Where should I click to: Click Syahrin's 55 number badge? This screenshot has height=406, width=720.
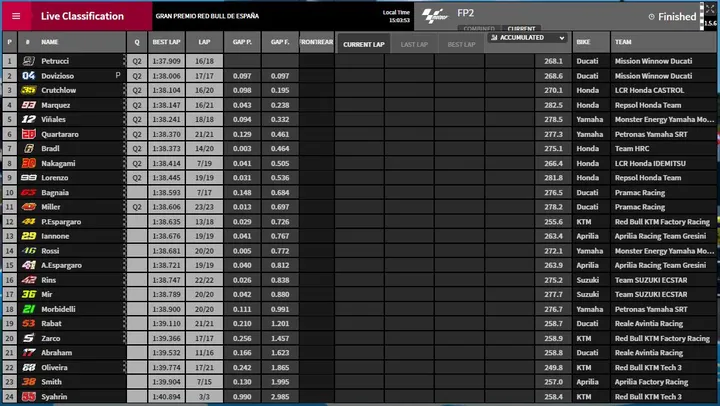28,396
